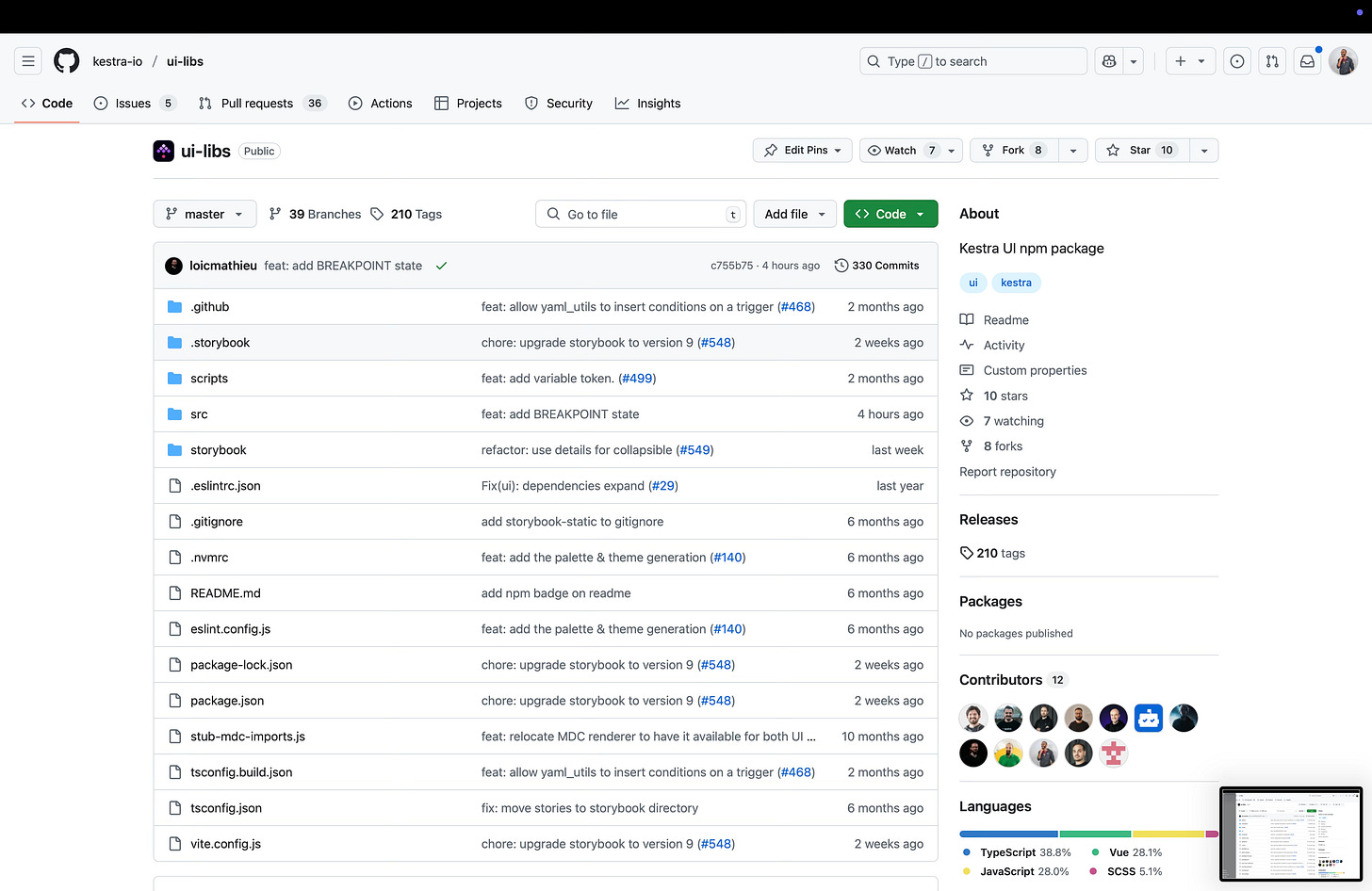This screenshot has height=891, width=1372.
Task: Click Report repository link
Action: [x=1007, y=472]
